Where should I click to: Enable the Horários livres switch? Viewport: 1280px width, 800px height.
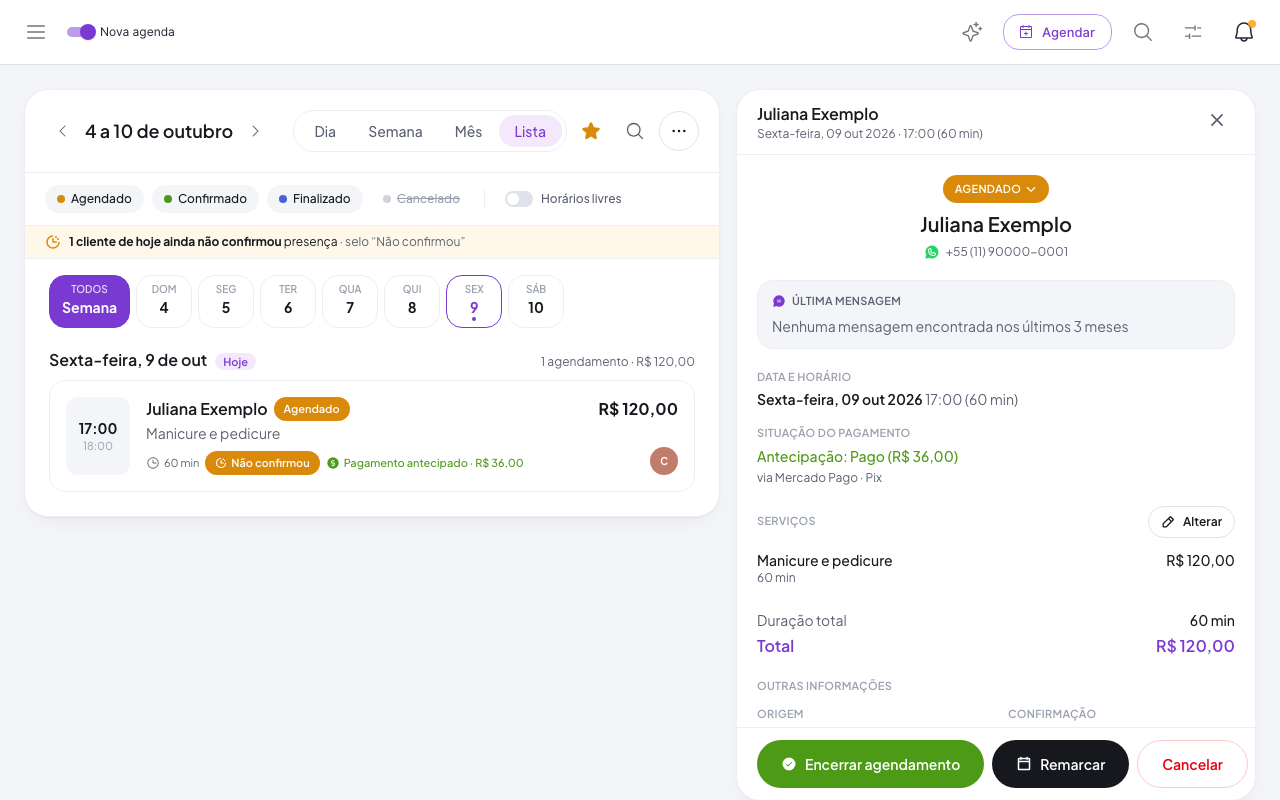pos(519,199)
